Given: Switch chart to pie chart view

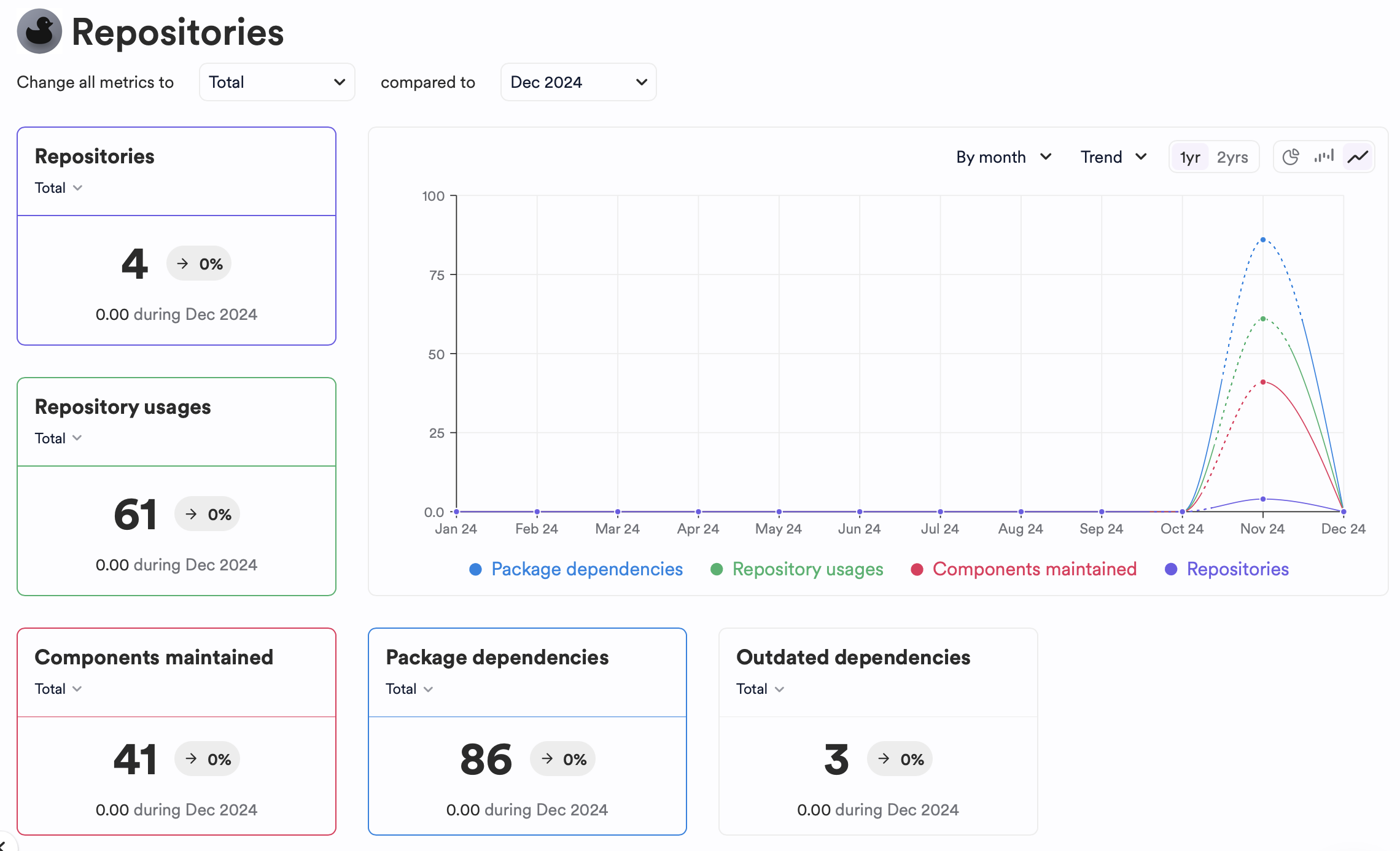Looking at the screenshot, I should tap(1291, 157).
